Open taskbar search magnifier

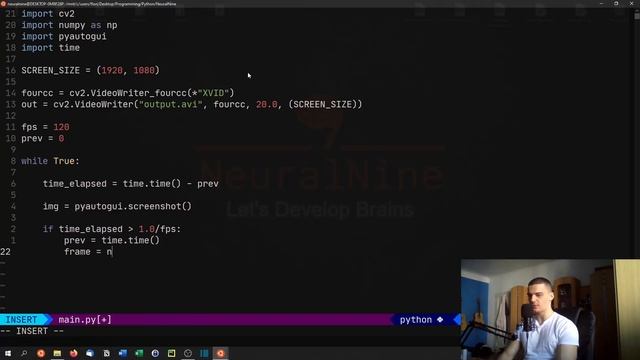click(24, 353)
